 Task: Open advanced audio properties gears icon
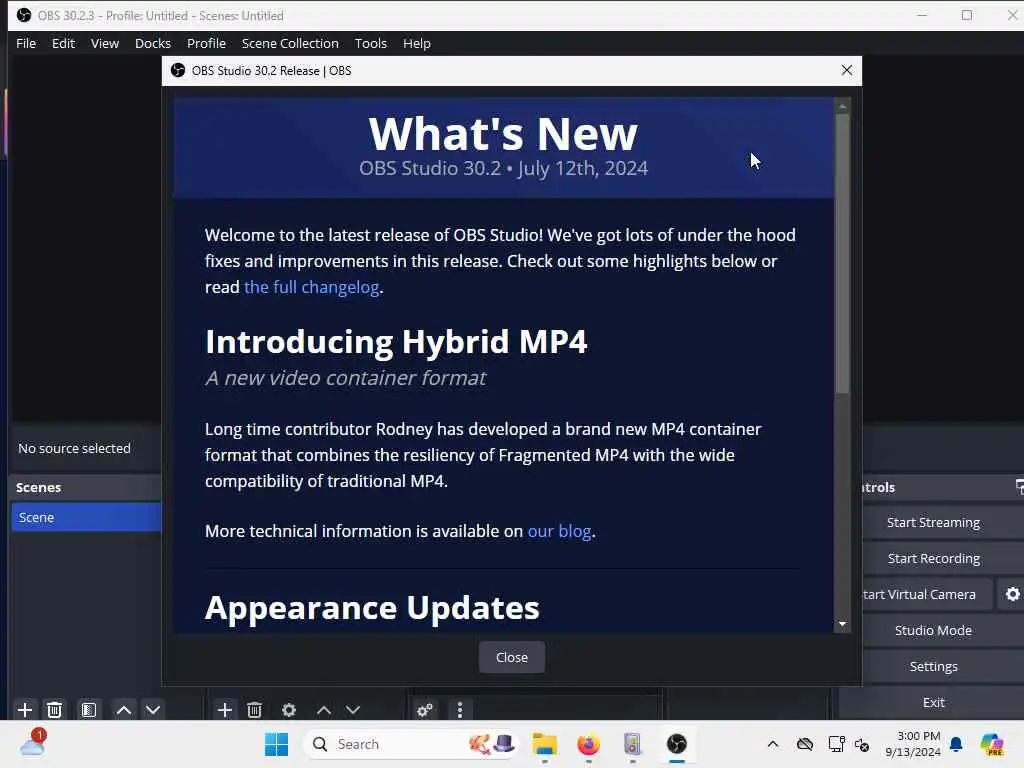[424, 709]
